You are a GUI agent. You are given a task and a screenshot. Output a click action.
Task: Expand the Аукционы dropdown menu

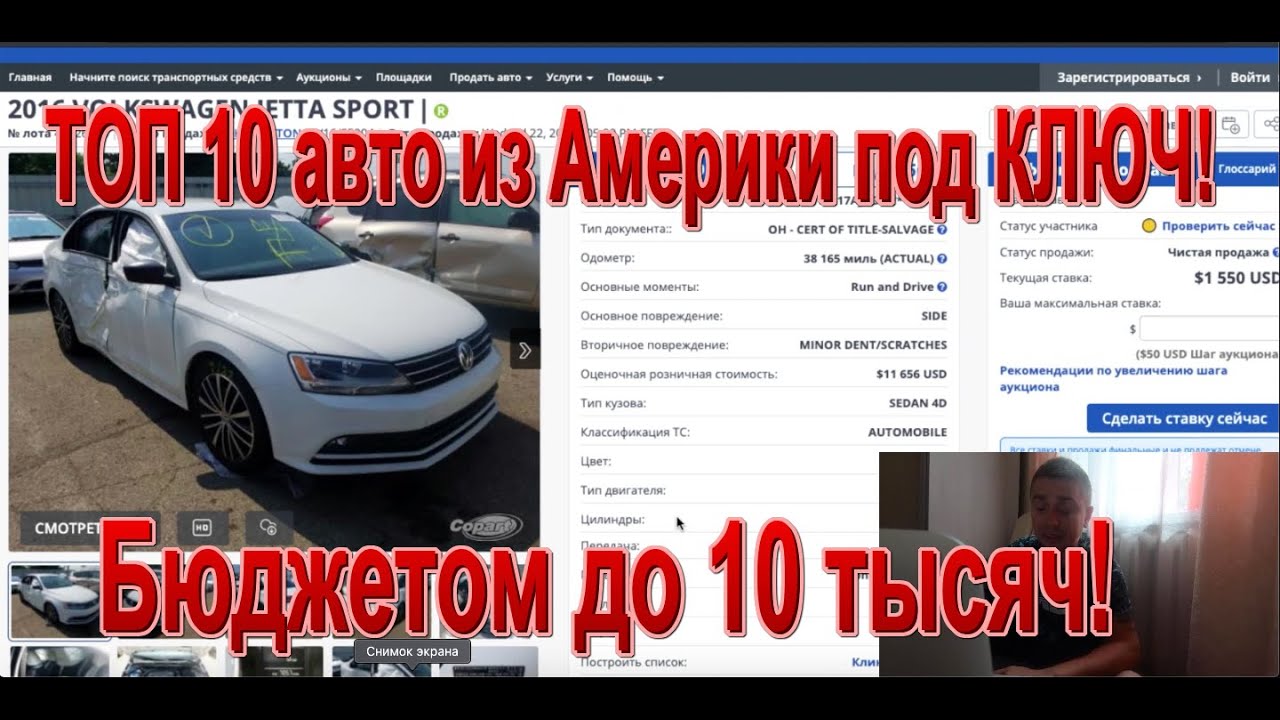click(329, 77)
